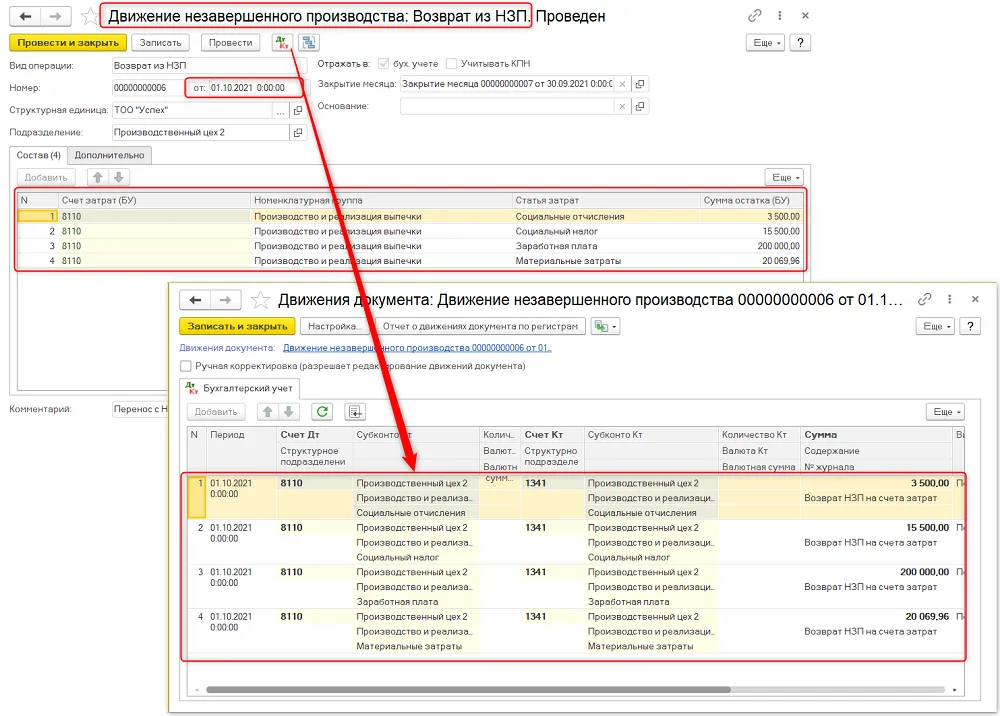Click Провести и закрыть button

pos(68,43)
